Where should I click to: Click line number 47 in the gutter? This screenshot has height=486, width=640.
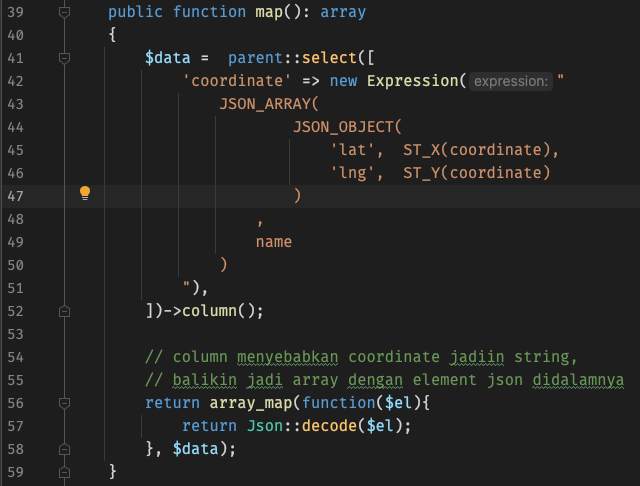pyautogui.click(x=15, y=196)
